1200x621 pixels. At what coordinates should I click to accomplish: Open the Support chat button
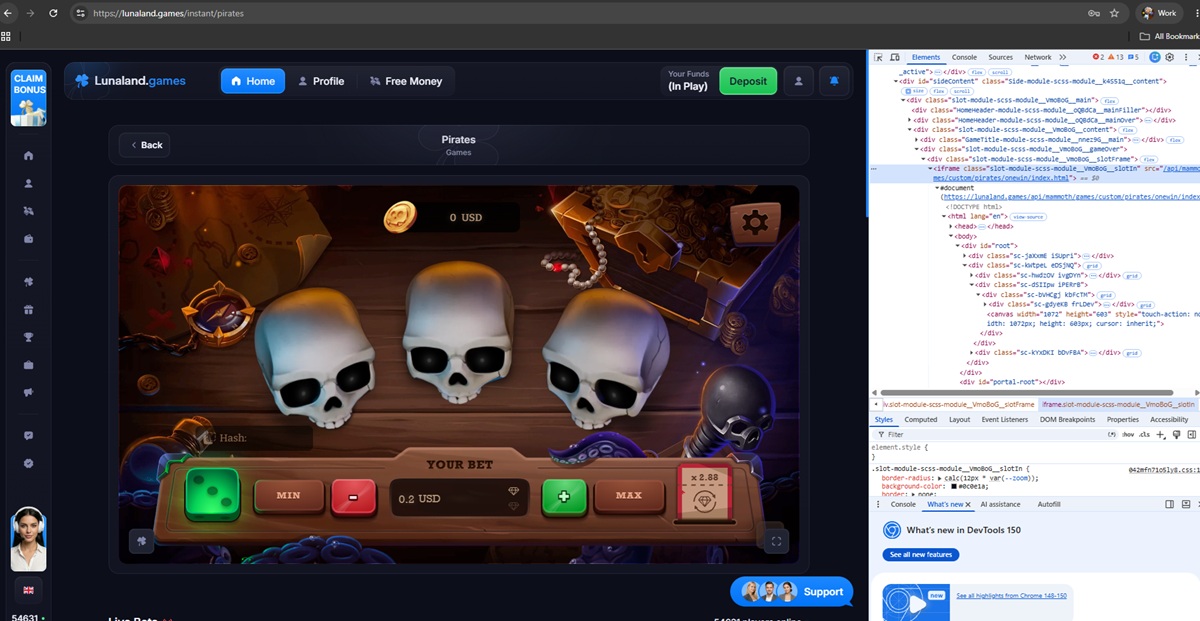point(792,592)
